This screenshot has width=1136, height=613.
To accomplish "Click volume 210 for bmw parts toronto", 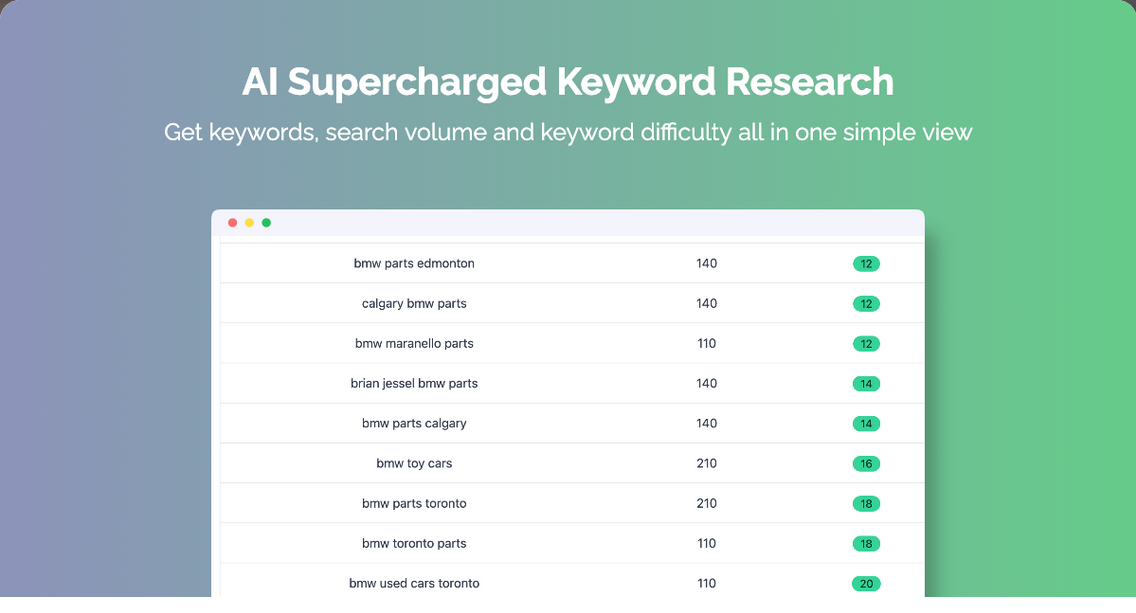I will coord(706,503).
